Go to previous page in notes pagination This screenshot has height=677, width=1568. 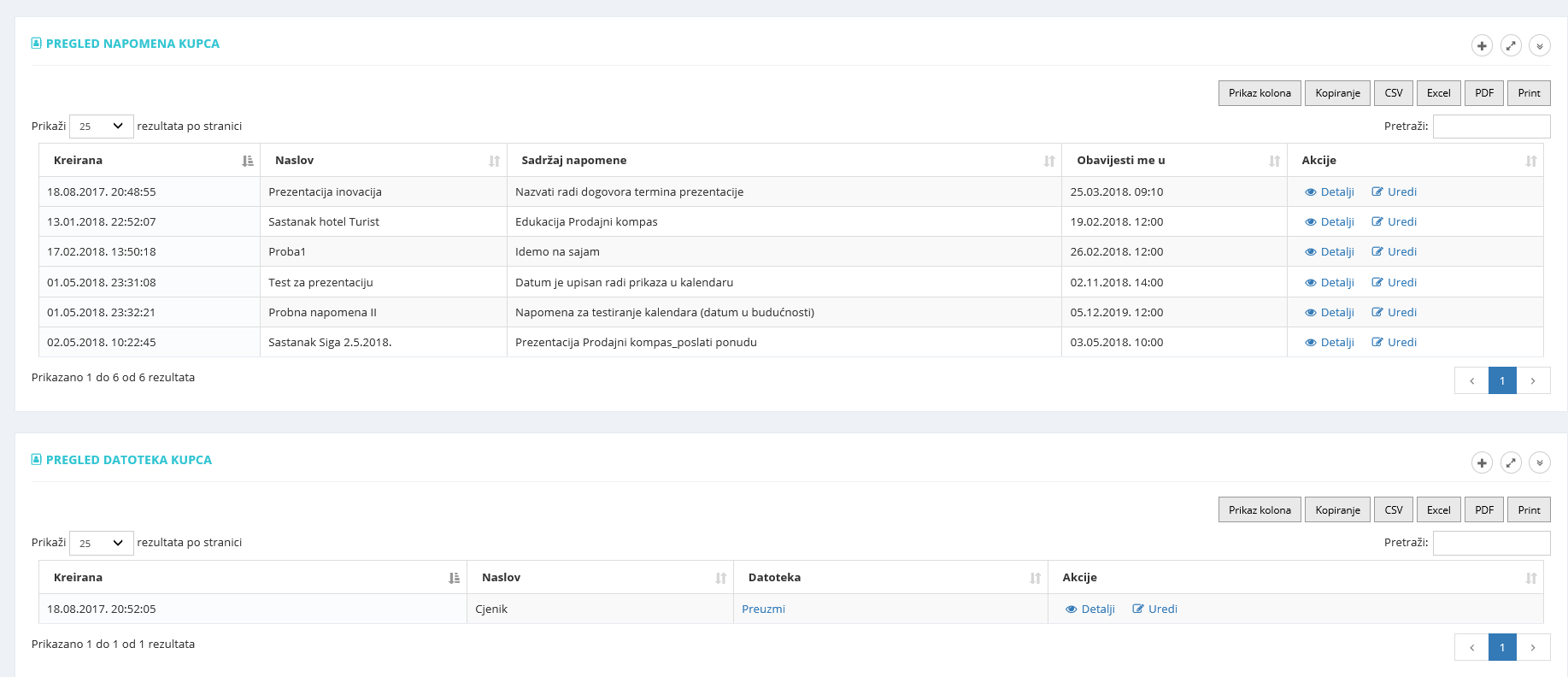point(1471,380)
